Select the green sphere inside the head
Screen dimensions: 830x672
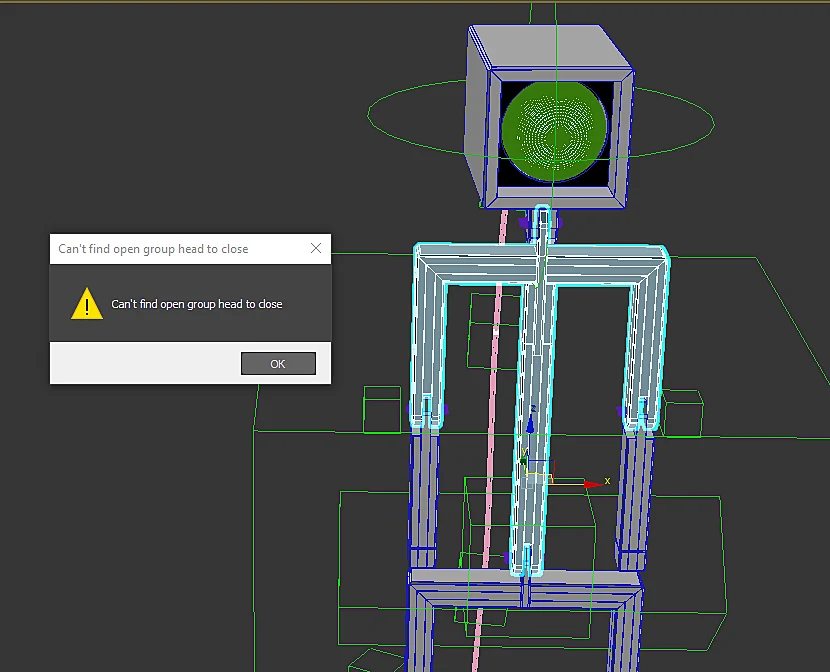(554, 130)
